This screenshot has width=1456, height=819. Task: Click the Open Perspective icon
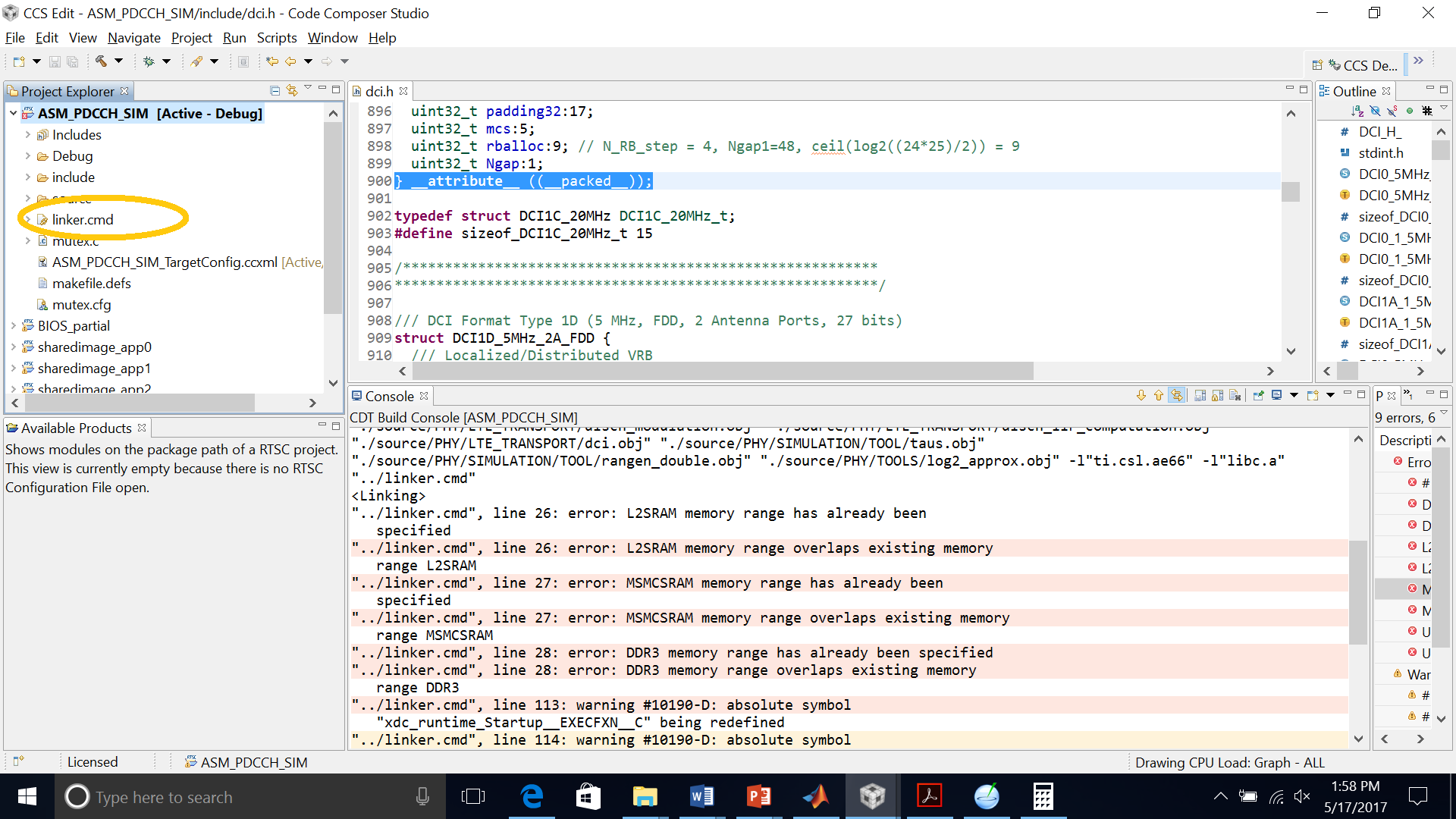coord(1317,65)
